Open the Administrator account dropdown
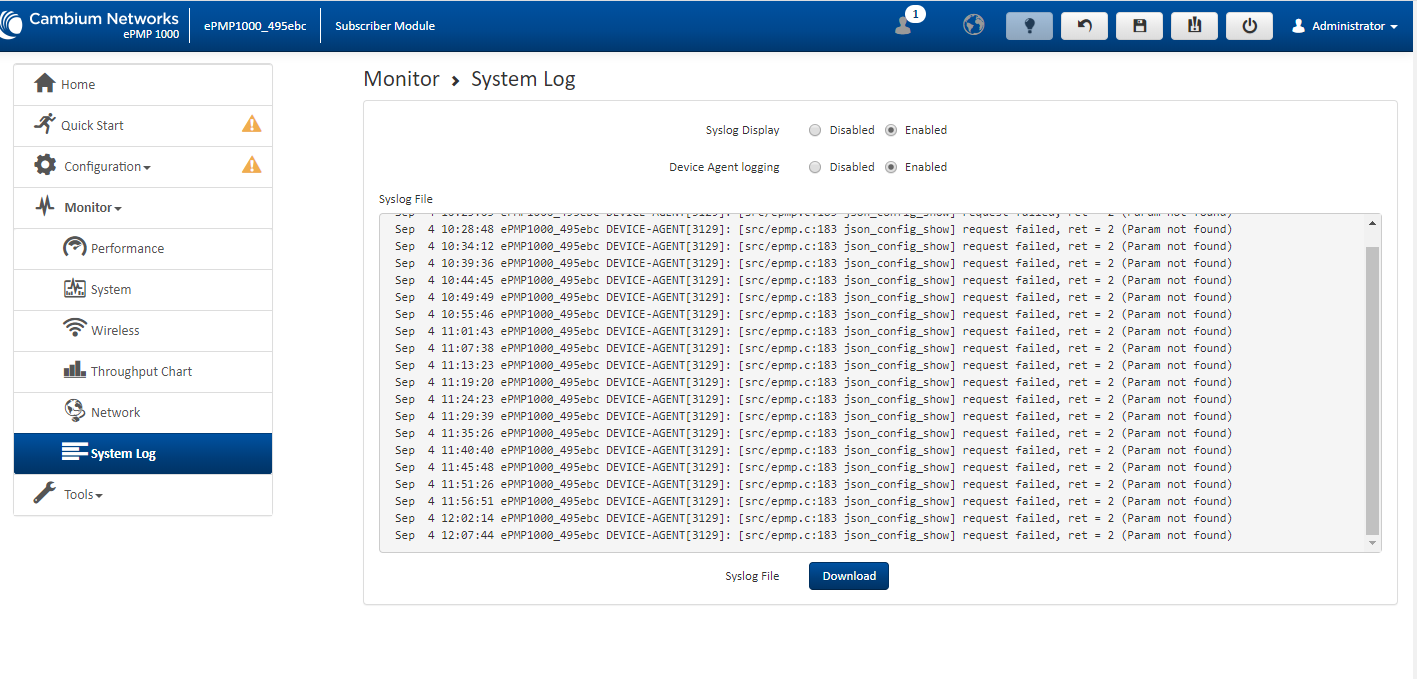1417x679 pixels. 1346,26
